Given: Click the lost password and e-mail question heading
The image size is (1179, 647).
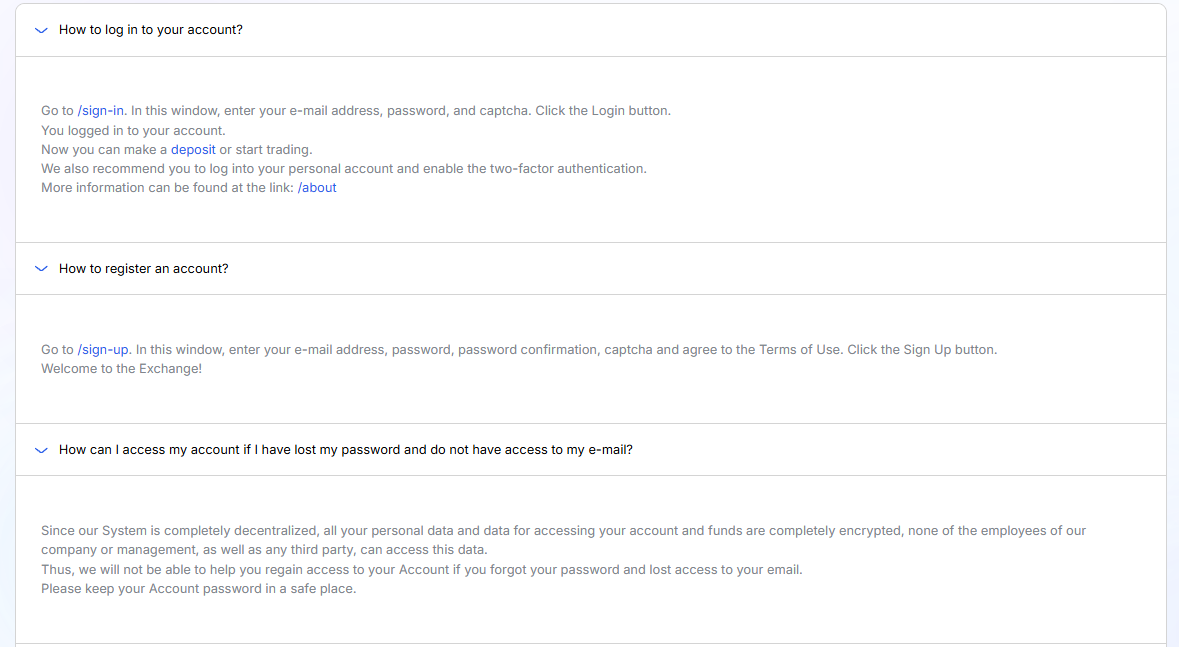Looking at the screenshot, I should 345,450.
